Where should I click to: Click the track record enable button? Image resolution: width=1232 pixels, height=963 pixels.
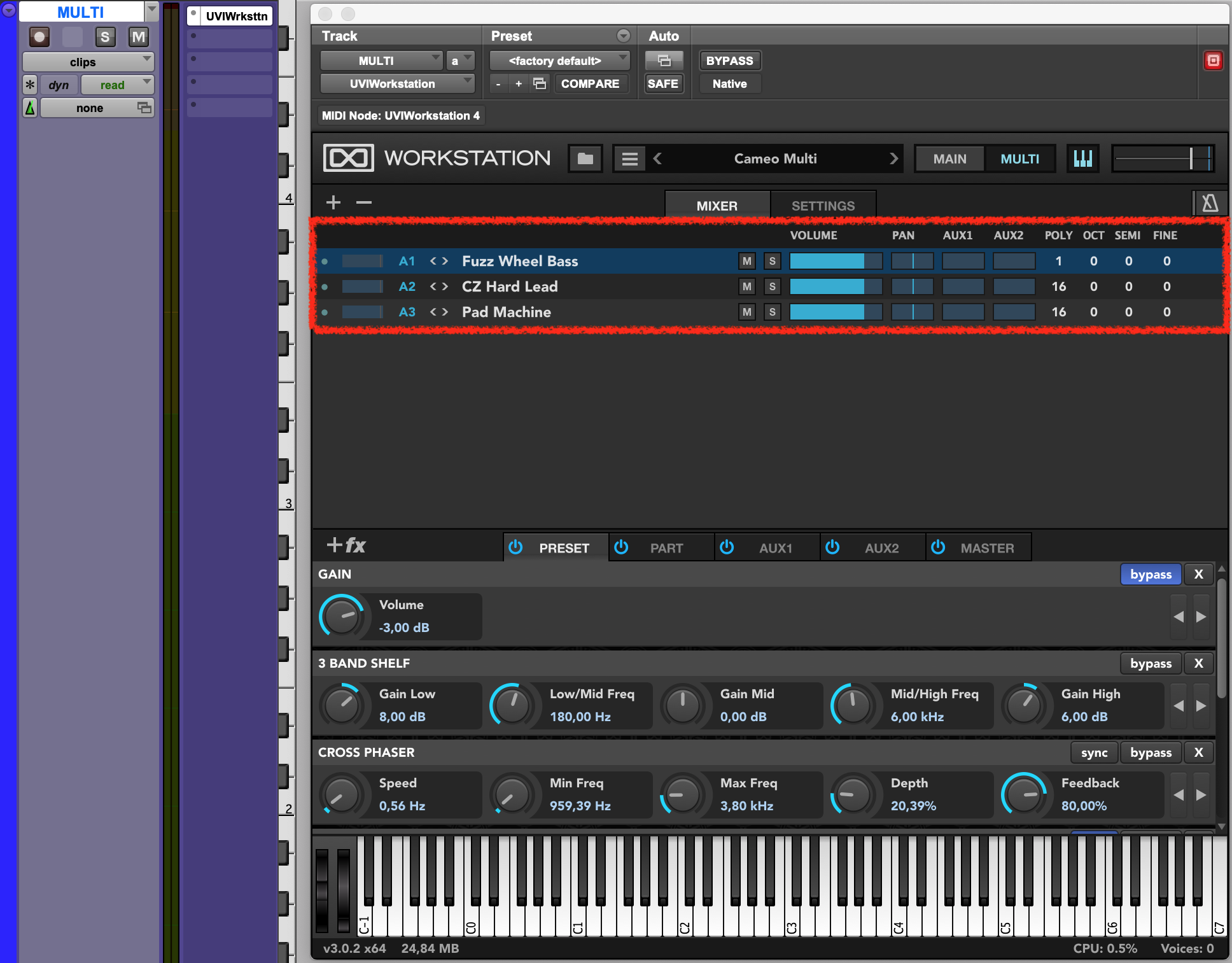39,37
